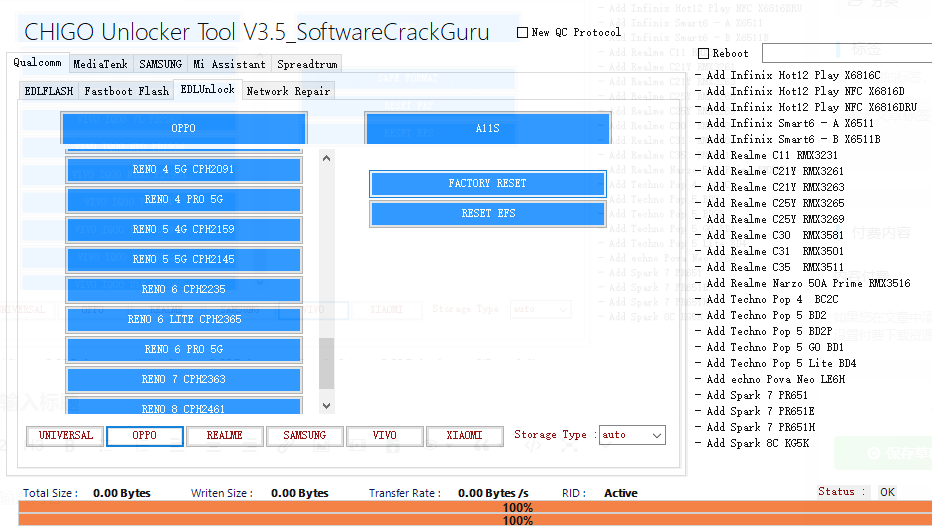Image resolution: width=932 pixels, height=526 pixels.
Task: Click log line Add Spark 8C KG5K
Action: point(752,443)
